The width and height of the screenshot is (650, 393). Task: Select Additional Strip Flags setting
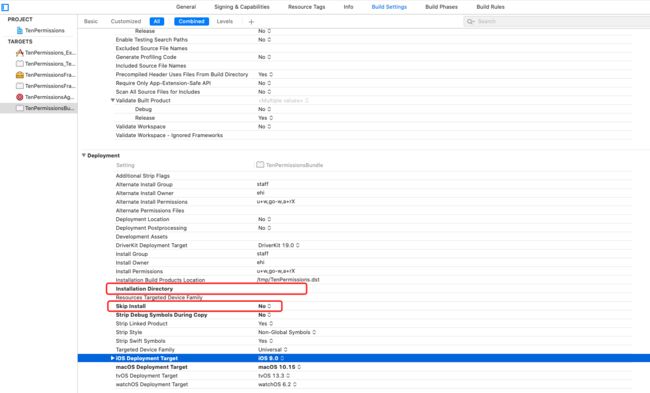point(143,176)
